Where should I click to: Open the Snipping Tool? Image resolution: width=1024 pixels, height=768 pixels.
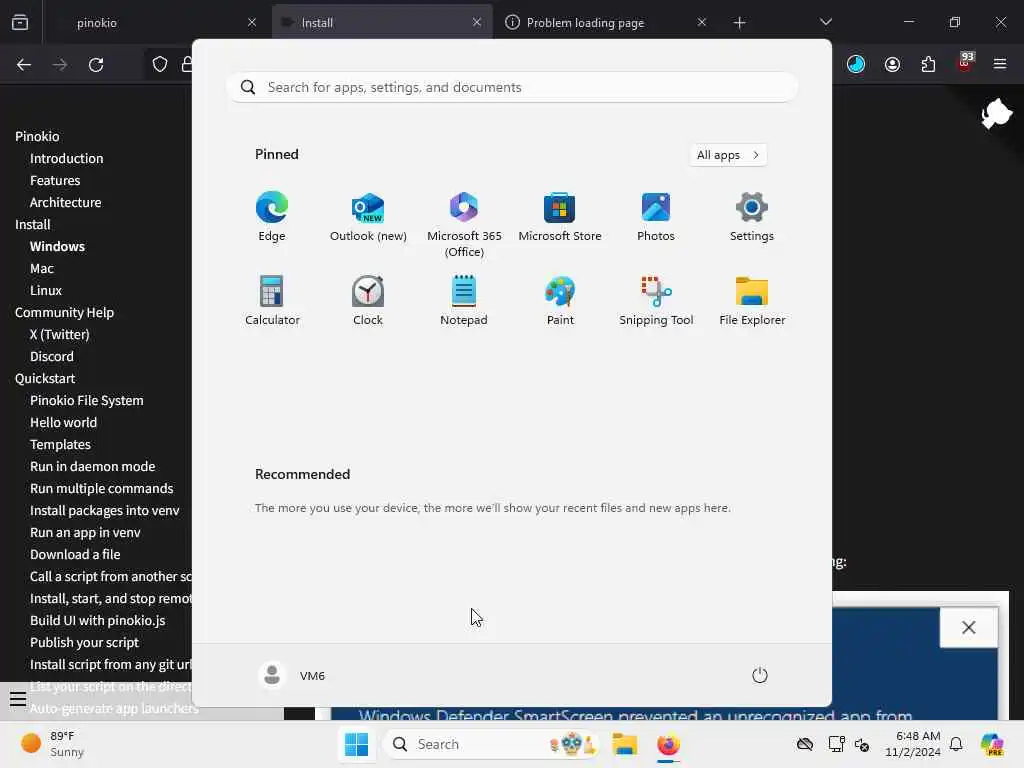pyautogui.click(x=656, y=300)
